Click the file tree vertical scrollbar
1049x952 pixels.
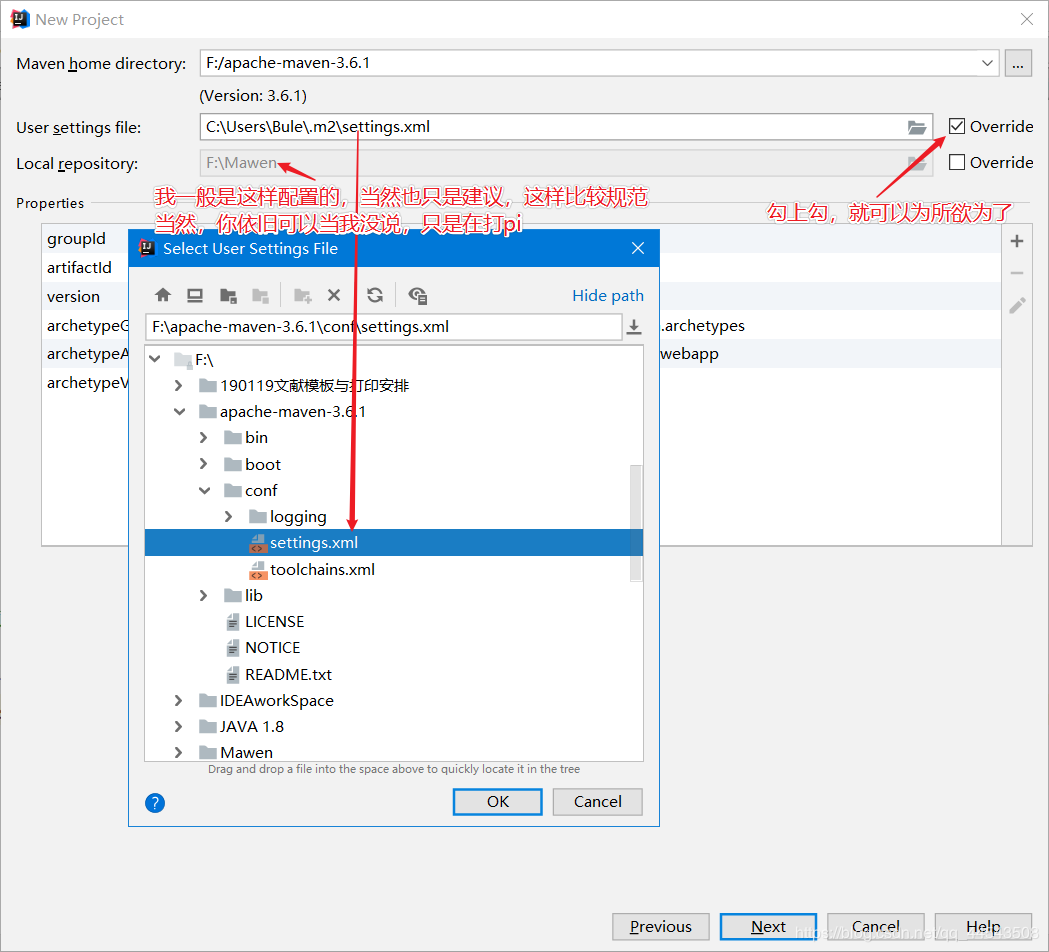(x=636, y=522)
